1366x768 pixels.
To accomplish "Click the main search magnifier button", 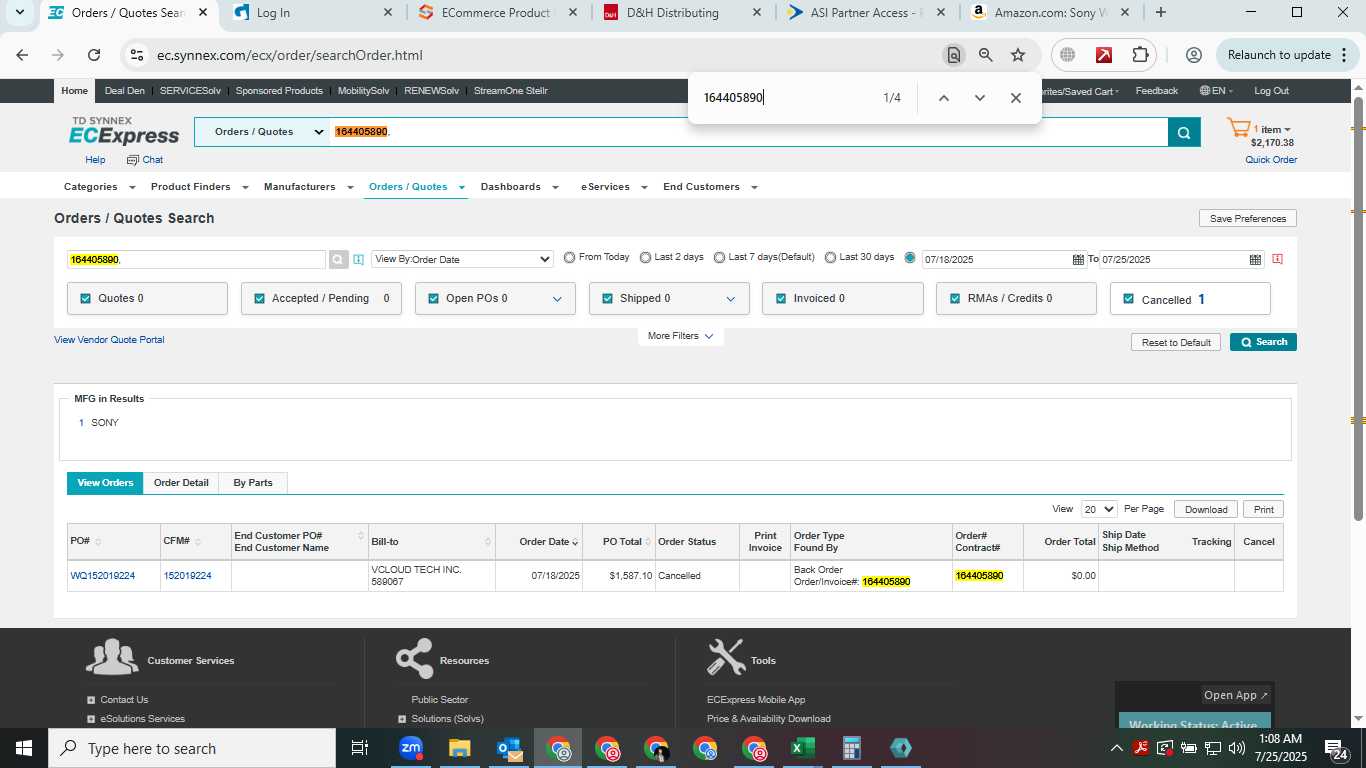I will point(1184,132).
